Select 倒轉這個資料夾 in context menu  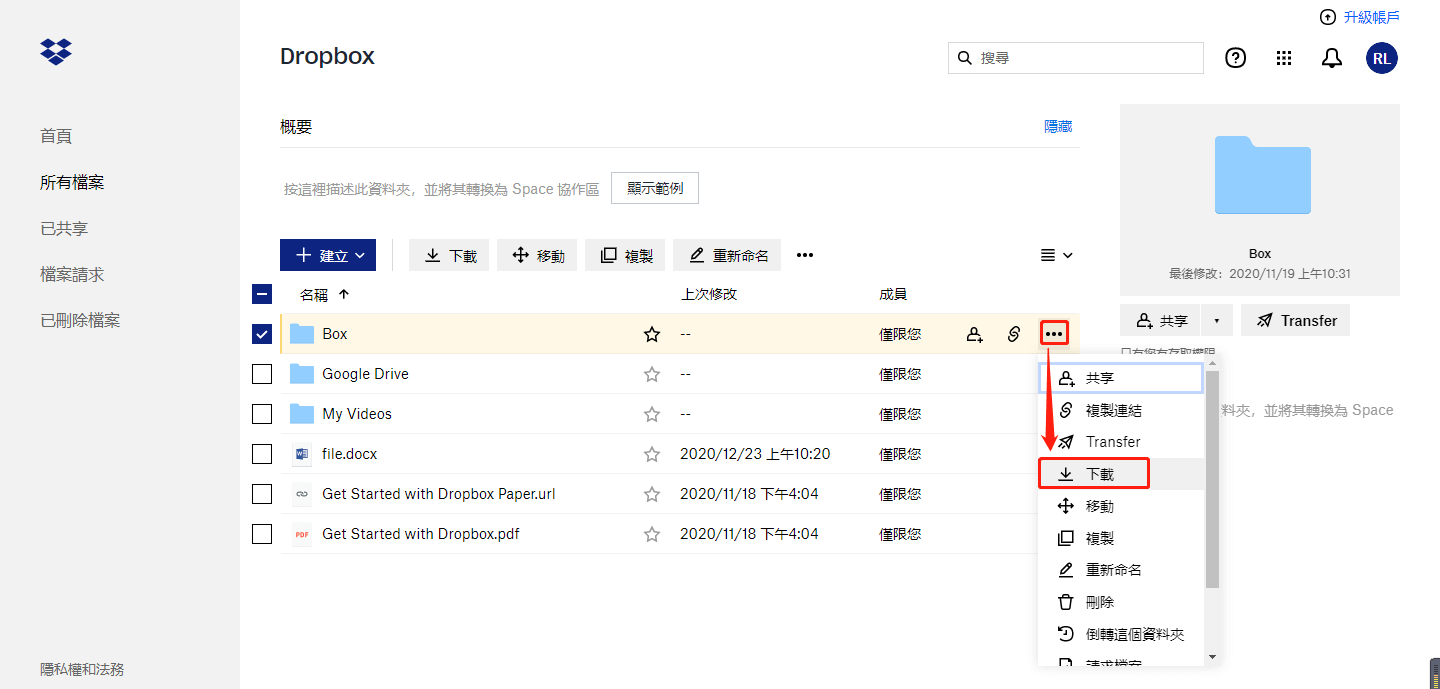click(1121, 634)
